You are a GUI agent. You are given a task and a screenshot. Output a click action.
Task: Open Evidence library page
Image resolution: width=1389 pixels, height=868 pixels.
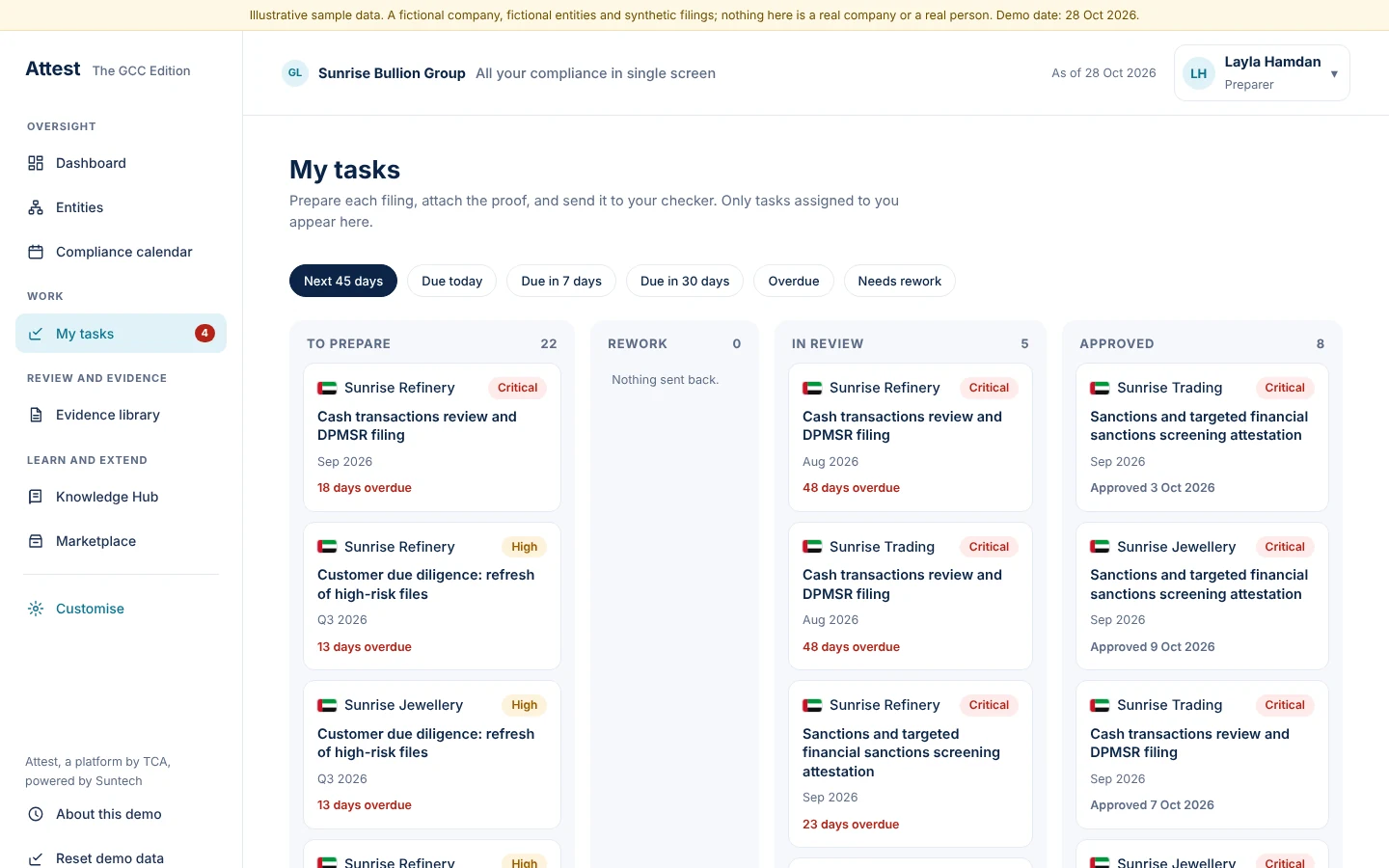121,415
